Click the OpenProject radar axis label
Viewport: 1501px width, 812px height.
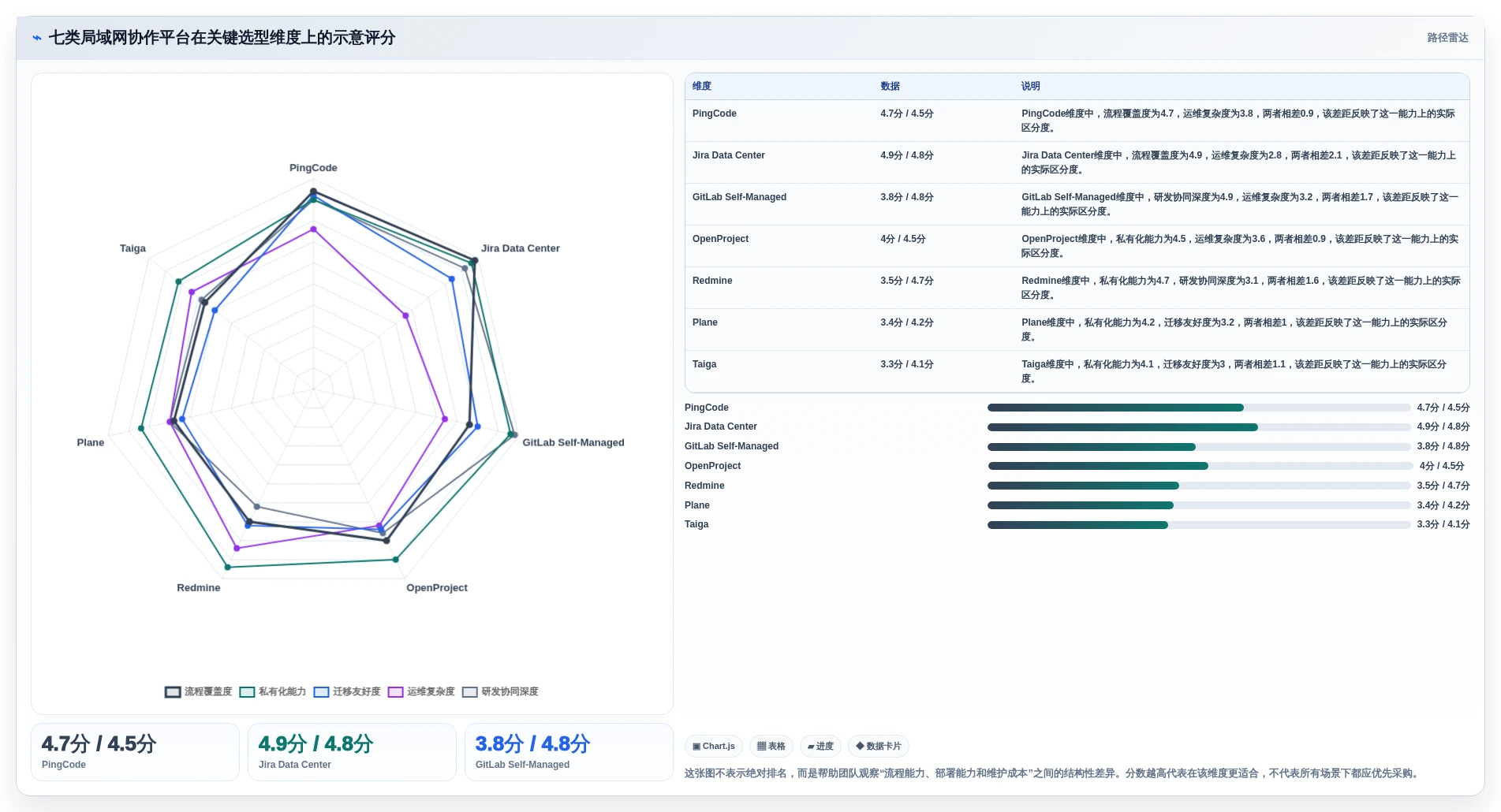point(437,588)
